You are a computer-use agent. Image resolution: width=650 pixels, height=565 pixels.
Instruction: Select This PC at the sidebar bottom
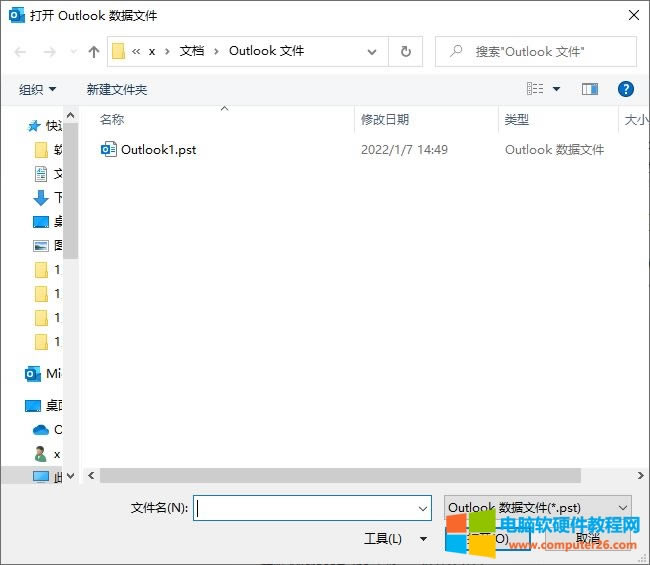point(41,477)
